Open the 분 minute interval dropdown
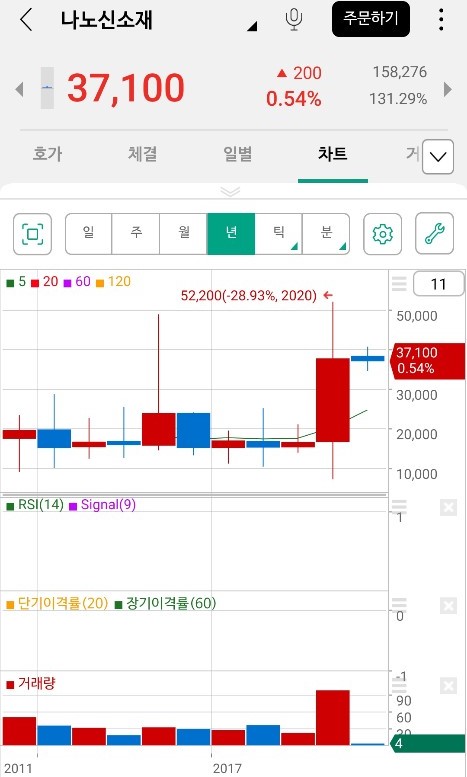467x777 pixels. (x=326, y=234)
